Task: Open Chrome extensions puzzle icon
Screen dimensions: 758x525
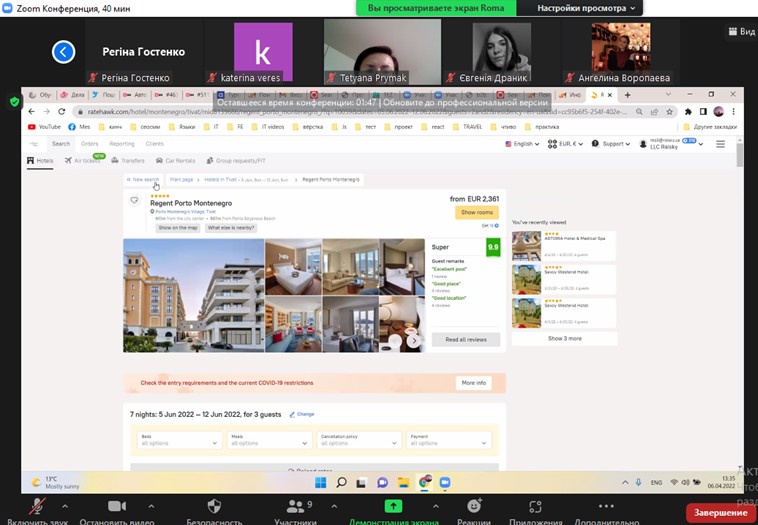Action: click(x=688, y=112)
